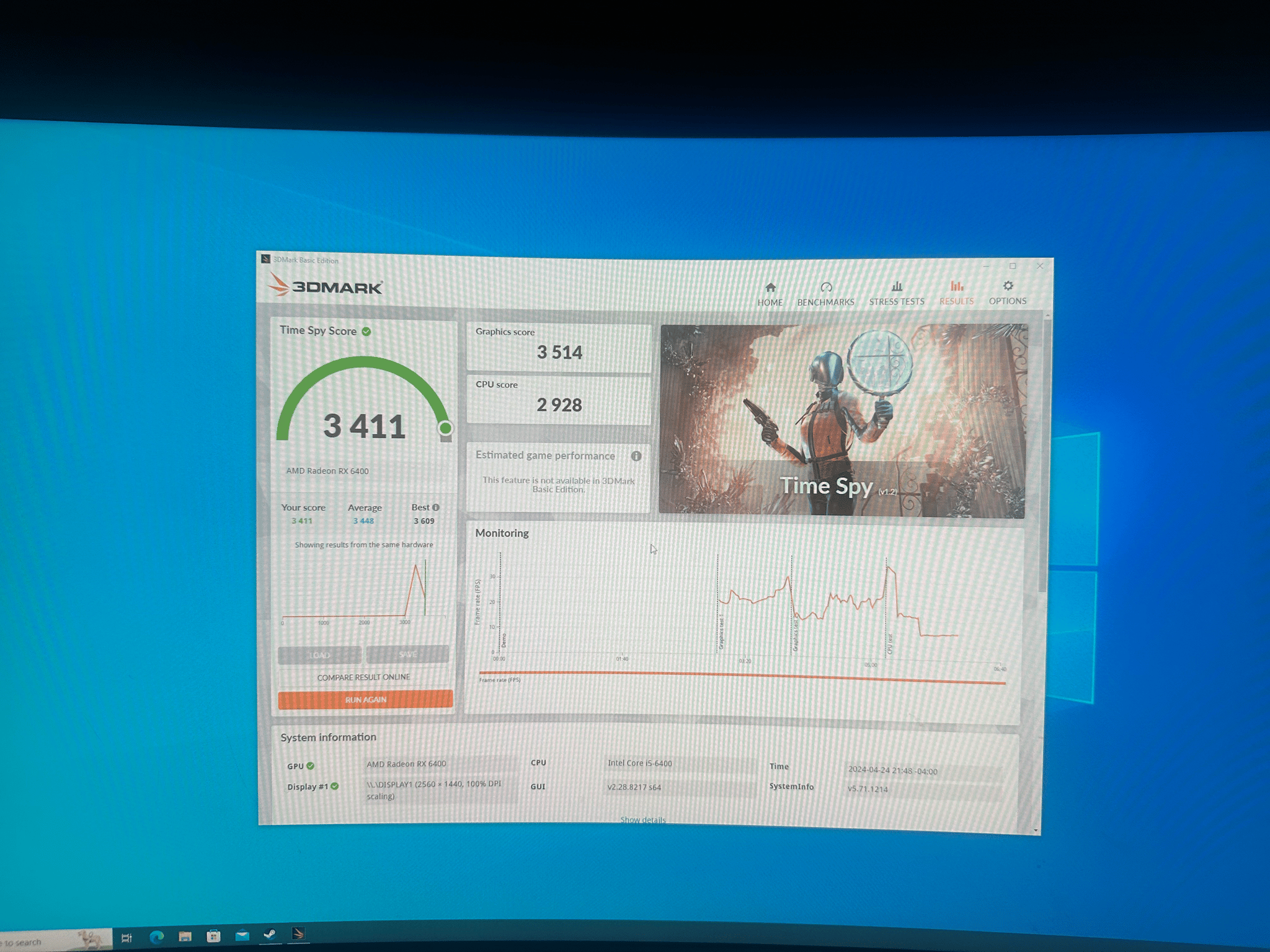Open the Home tab house icon
Viewport: 1270px width, 952px height.
pos(770,287)
